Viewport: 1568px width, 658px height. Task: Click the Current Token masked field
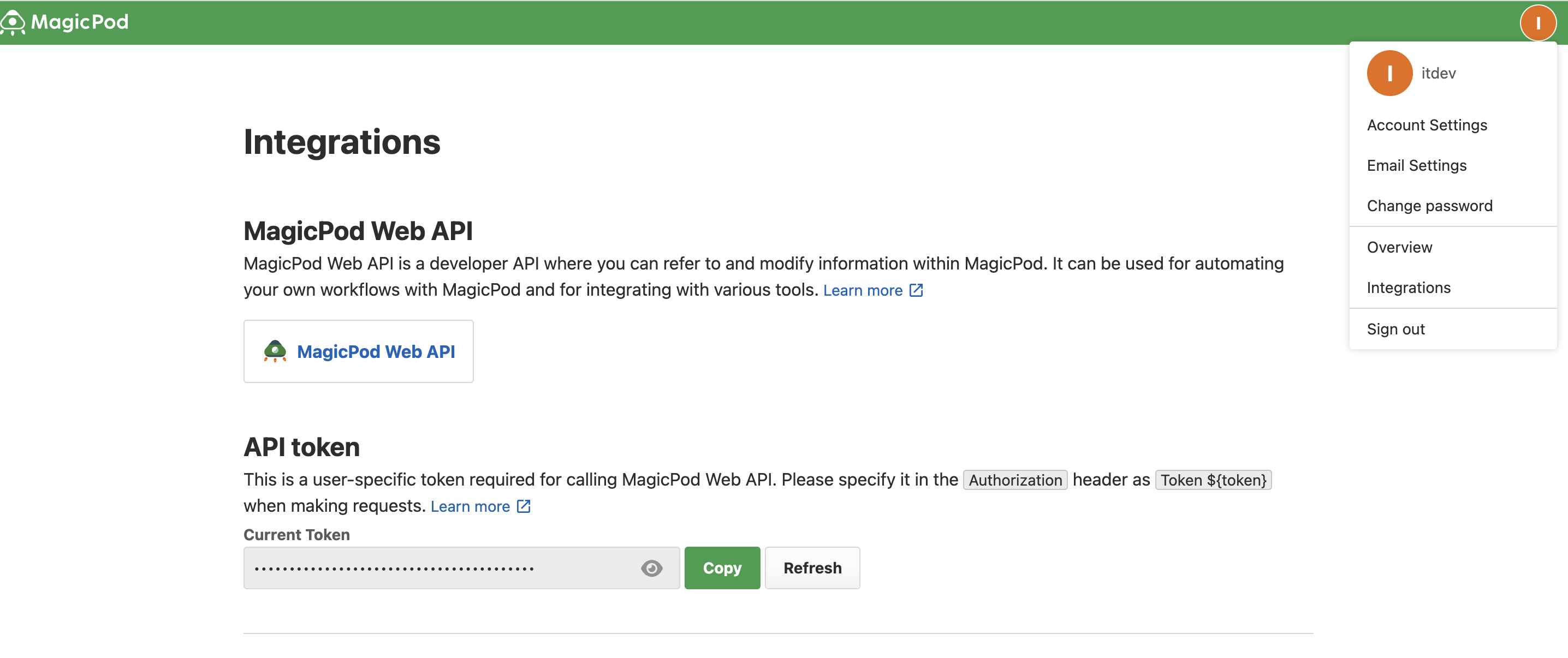[461, 568]
